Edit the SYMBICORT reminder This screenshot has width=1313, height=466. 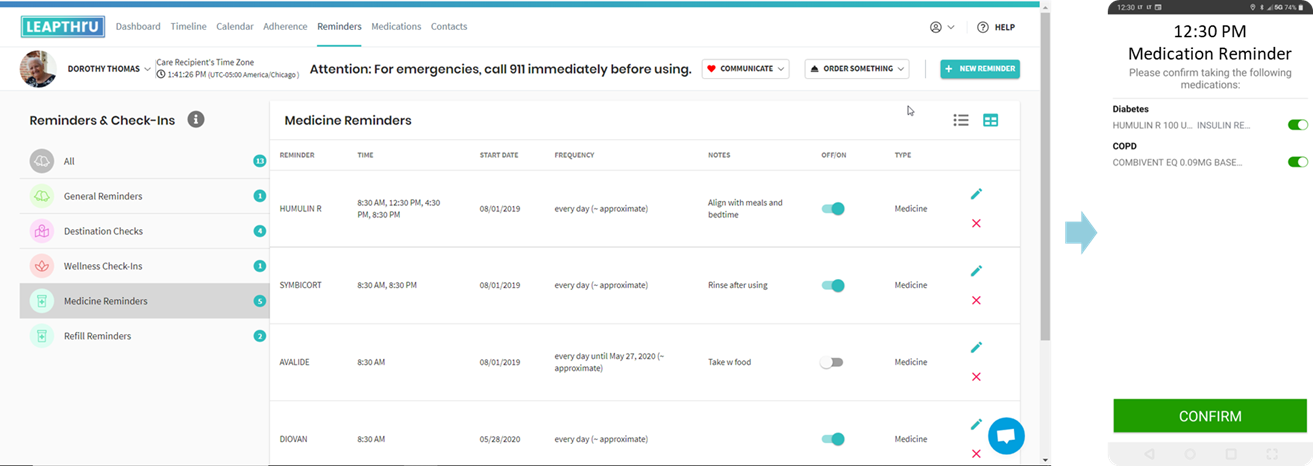[977, 270]
